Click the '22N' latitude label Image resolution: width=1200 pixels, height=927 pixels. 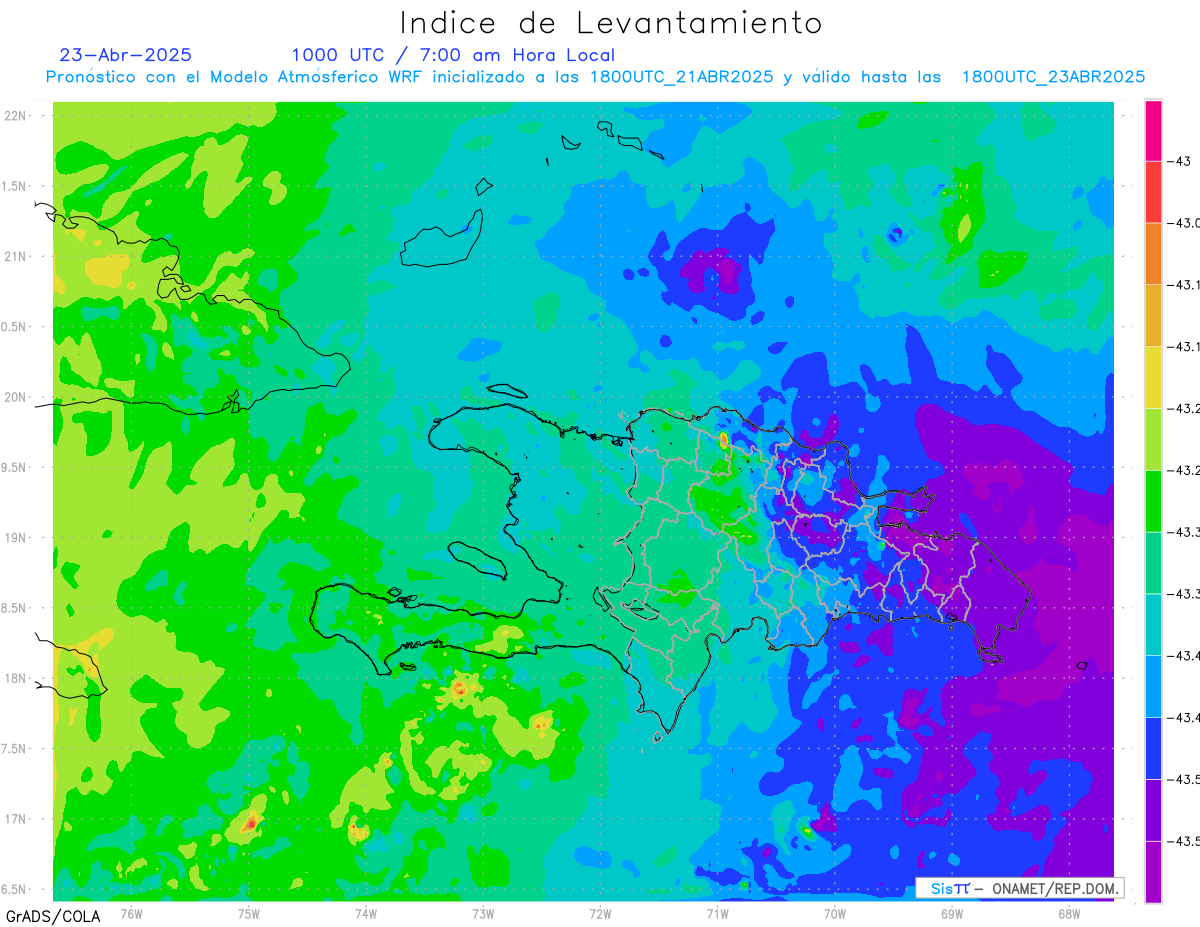point(17,115)
